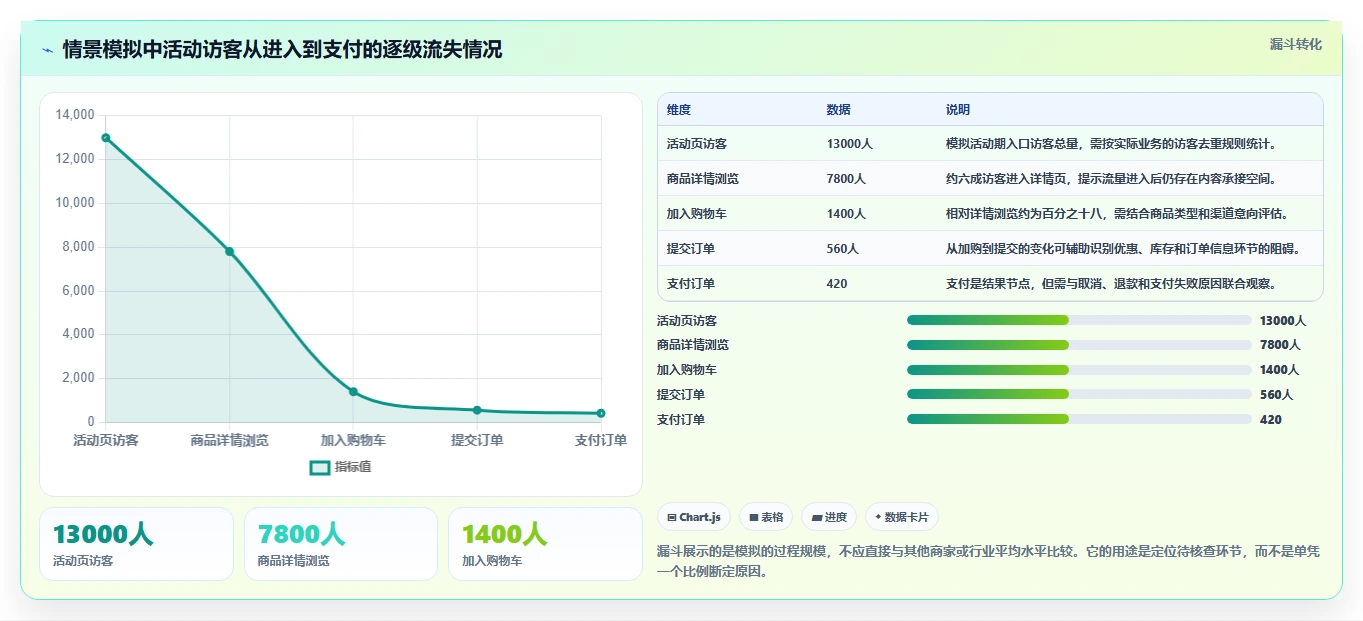Click the 8,000 y-axis label

pyautogui.click(x=78, y=247)
